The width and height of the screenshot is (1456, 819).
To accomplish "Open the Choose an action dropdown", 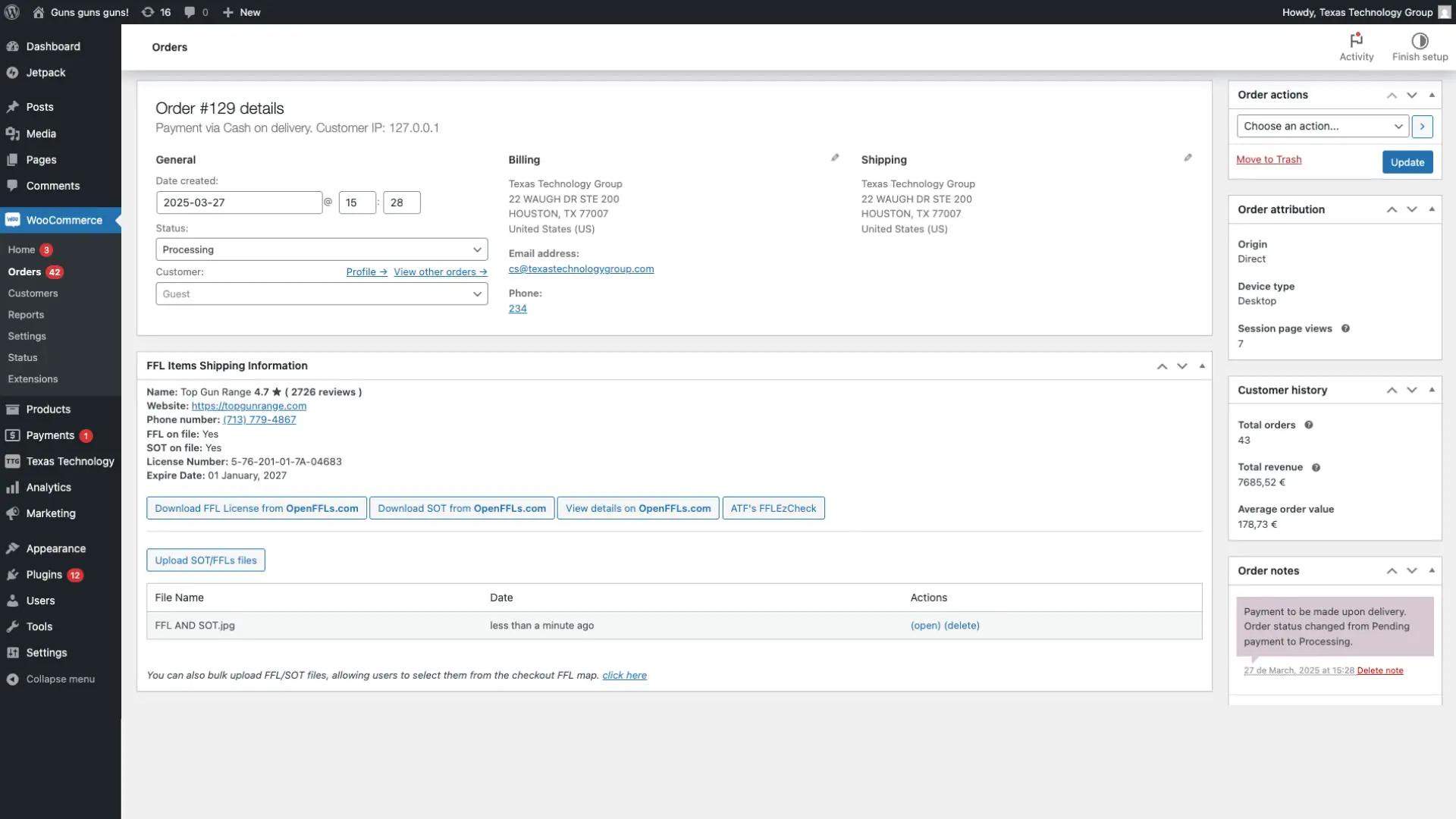I will 1323,127.
